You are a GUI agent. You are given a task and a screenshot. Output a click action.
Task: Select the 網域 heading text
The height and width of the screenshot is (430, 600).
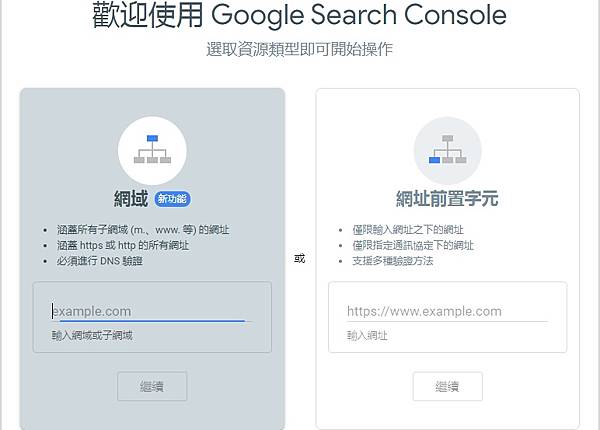click(x=131, y=199)
